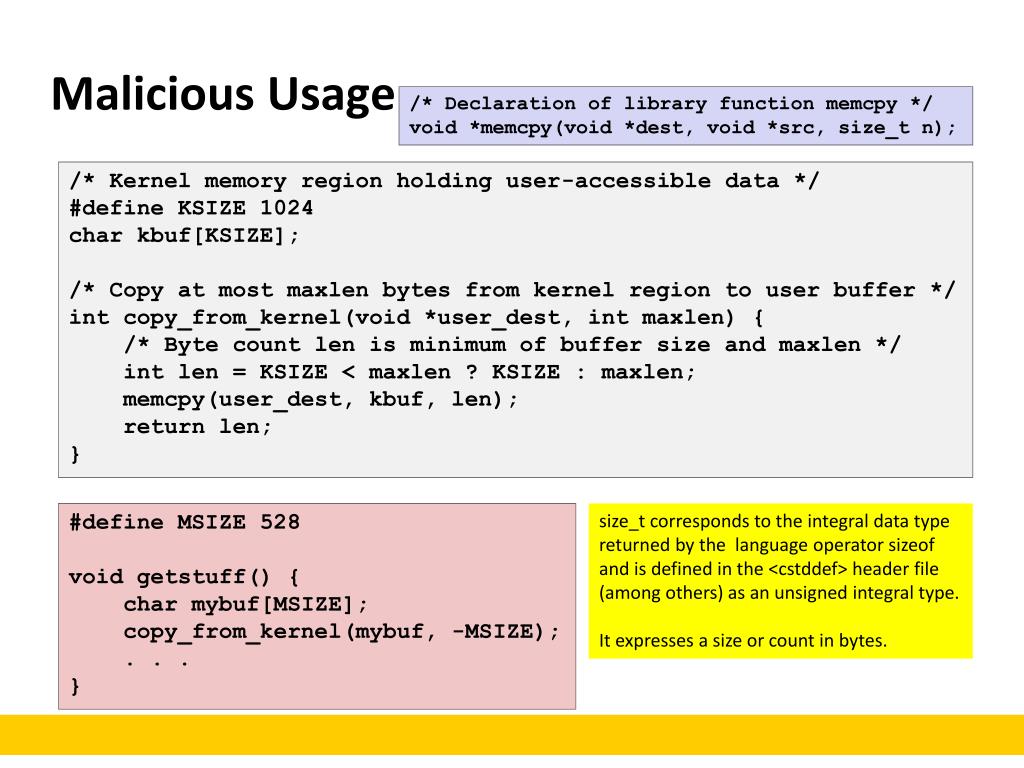Click the 'defined in the <cstddef> header file' line
The image size is (1024, 768).
pos(769,569)
